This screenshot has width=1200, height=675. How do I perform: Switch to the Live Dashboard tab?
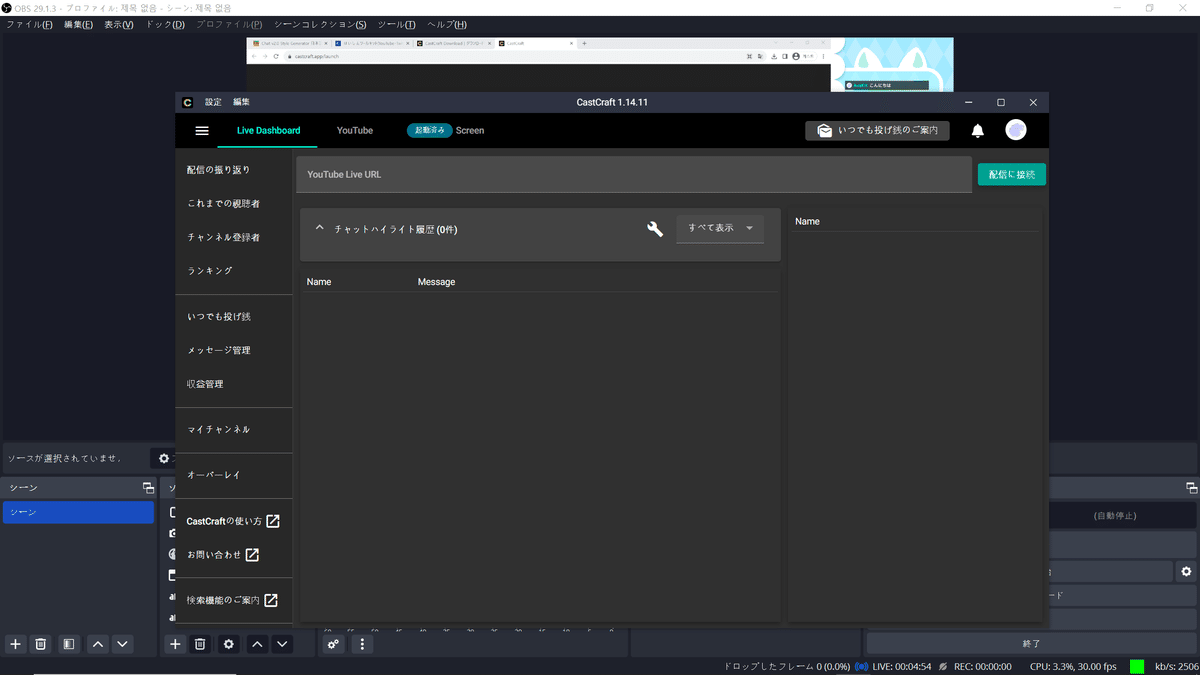coord(268,130)
